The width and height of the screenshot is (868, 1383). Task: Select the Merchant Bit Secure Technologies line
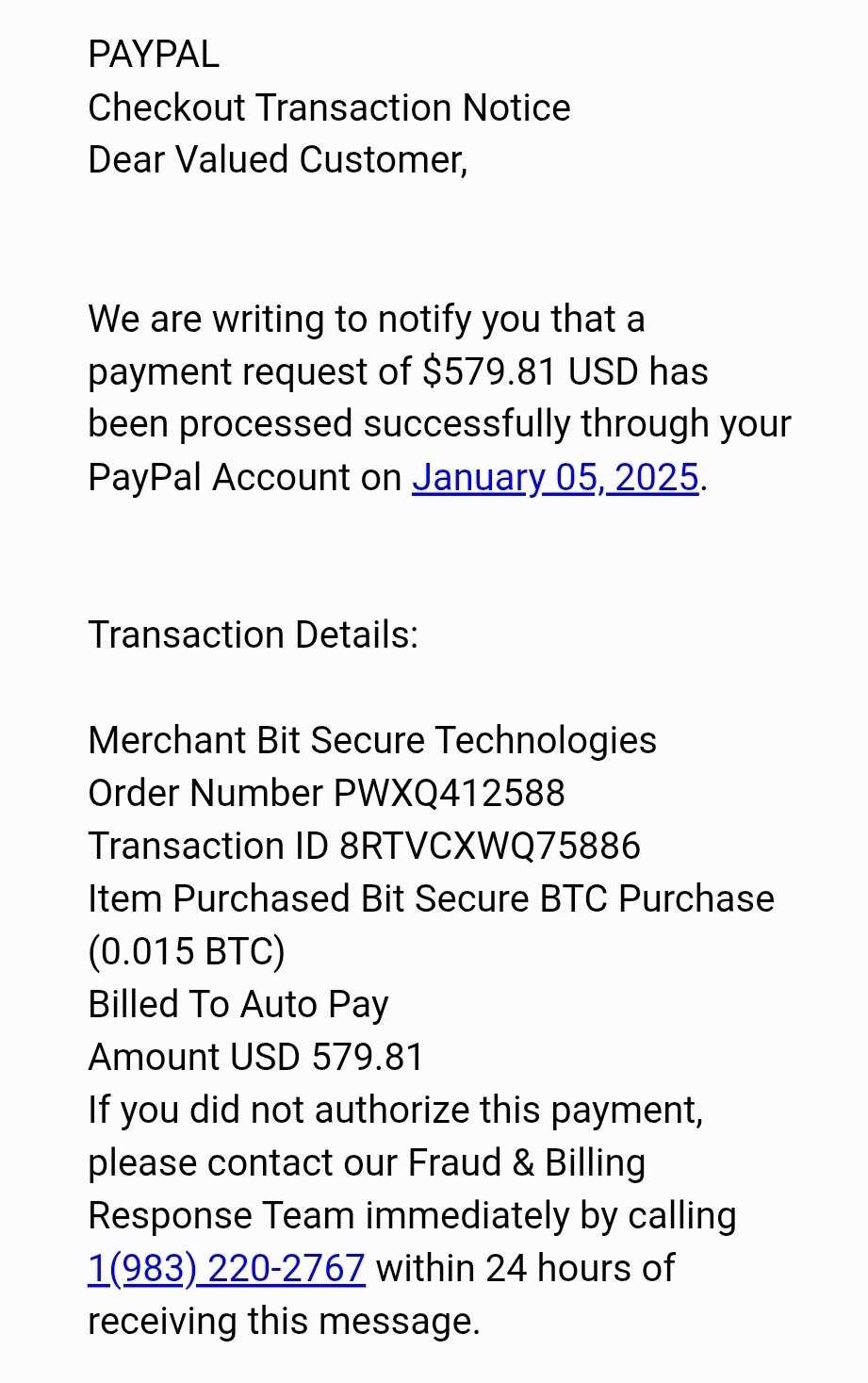tap(372, 741)
